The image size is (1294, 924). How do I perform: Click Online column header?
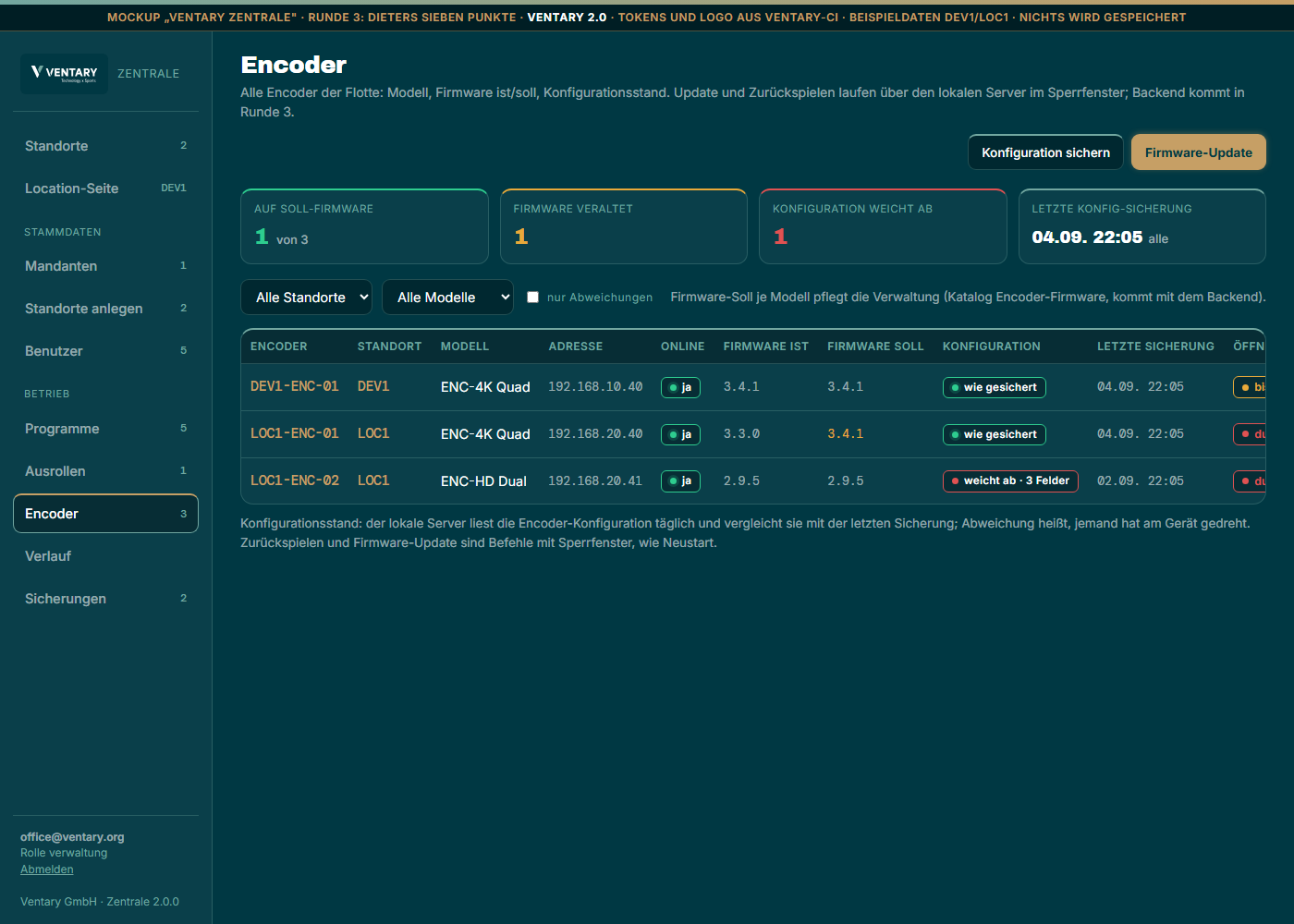point(682,346)
